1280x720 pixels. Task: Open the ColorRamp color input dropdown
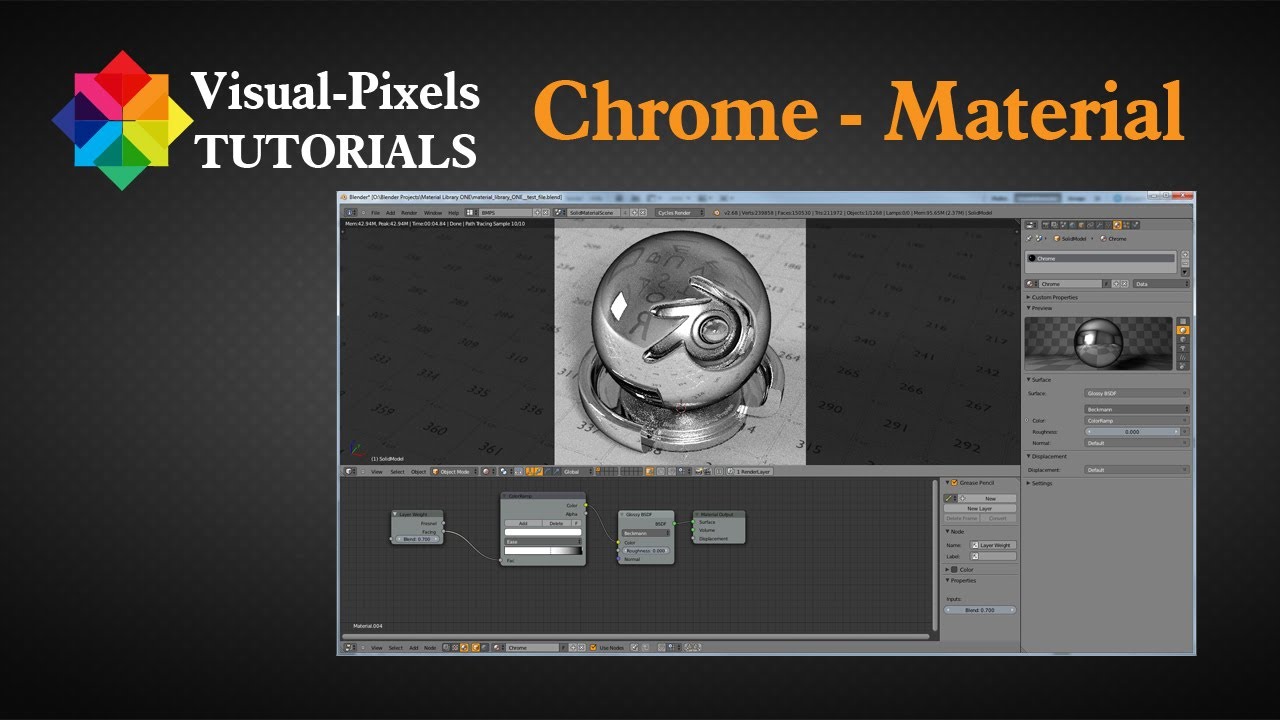pyautogui.click(x=1138, y=420)
